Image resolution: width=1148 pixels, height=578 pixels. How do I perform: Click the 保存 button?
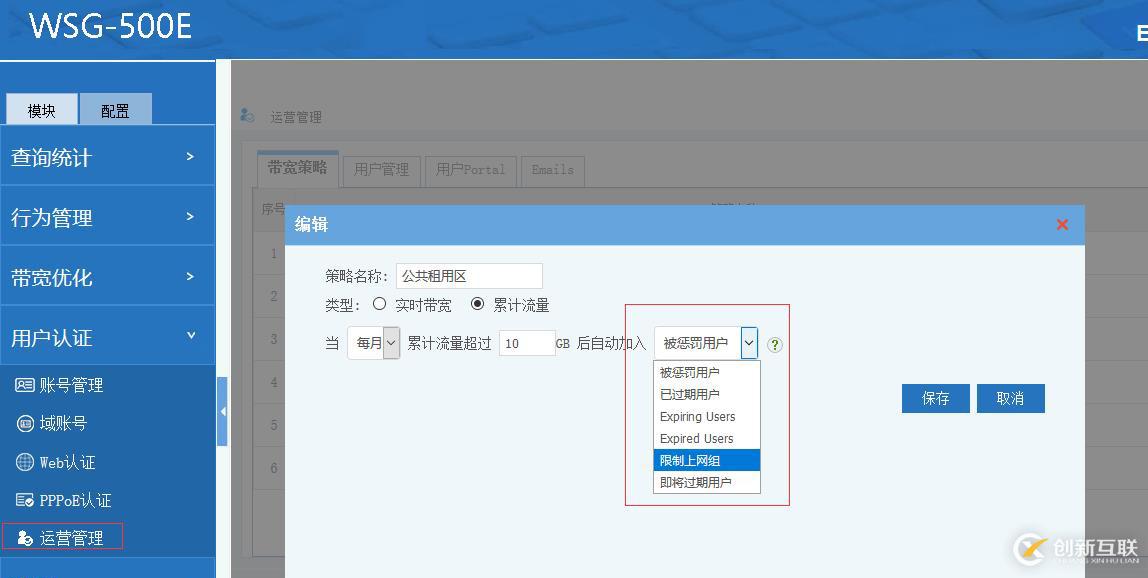point(936,399)
